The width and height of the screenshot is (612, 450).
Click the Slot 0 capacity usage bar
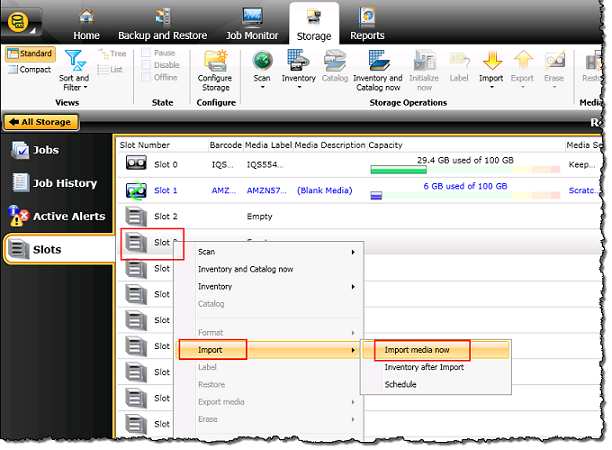click(457, 169)
